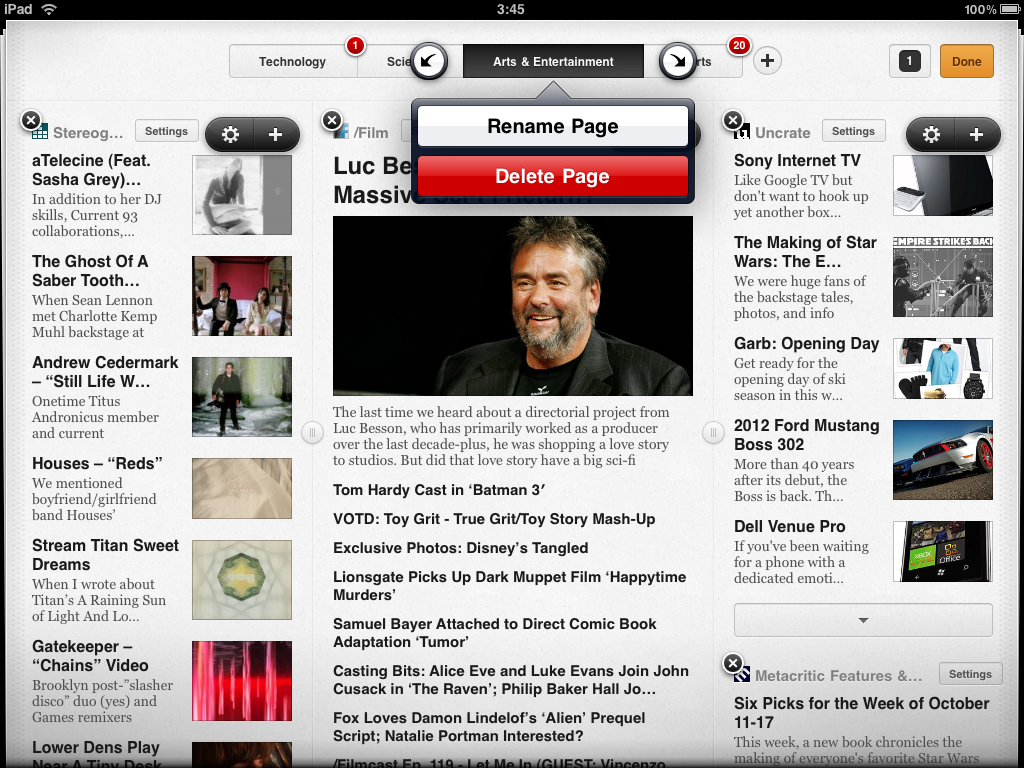Tap the red badge showing 1

(x=355, y=46)
